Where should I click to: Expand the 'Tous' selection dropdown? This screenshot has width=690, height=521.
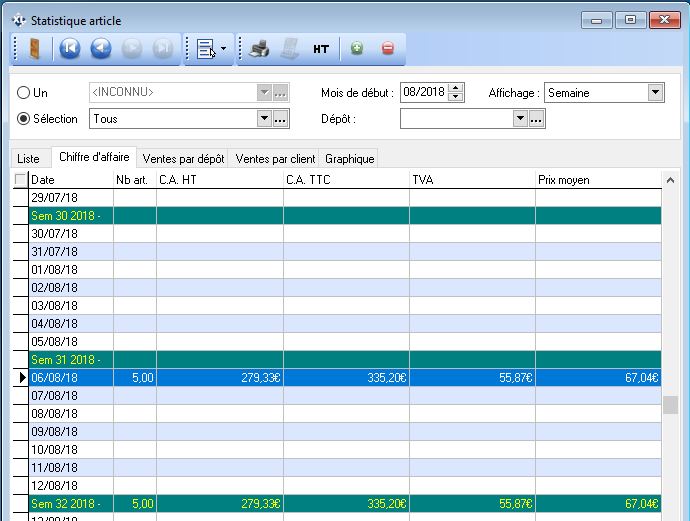click(x=264, y=119)
